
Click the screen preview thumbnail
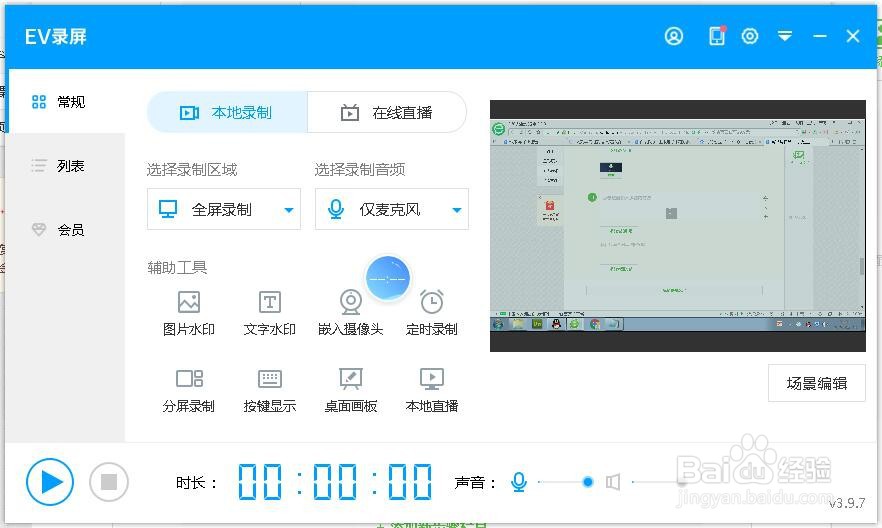coord(677,226)
